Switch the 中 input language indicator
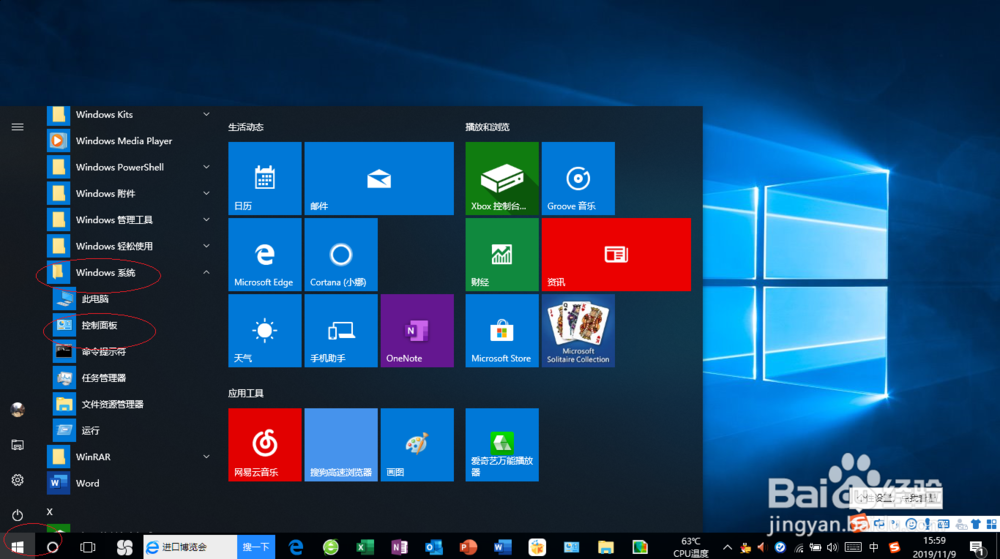 [874, 547]
